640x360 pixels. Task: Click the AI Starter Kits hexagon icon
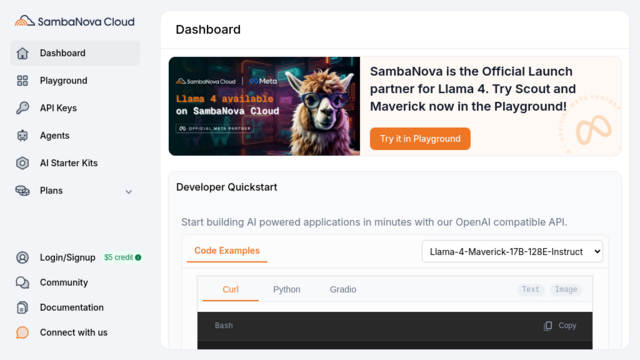pos(22,163)
